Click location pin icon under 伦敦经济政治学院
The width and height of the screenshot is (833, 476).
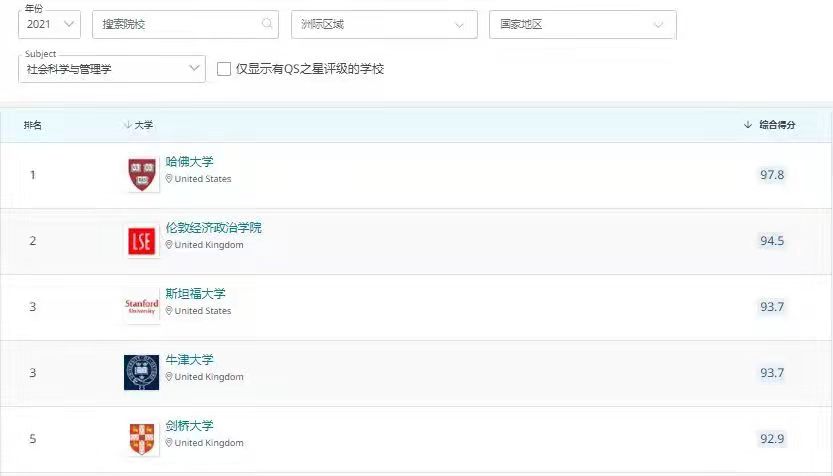point(169,244)
